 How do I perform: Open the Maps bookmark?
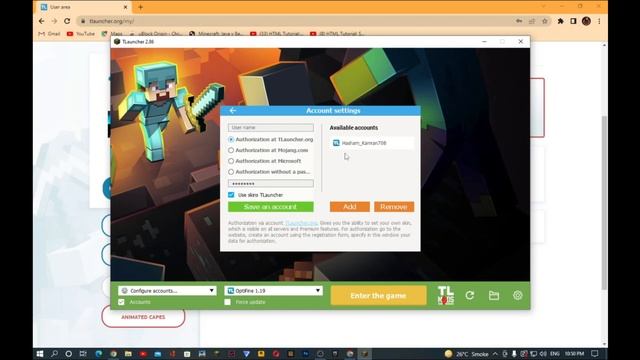(x=112, y=34)
